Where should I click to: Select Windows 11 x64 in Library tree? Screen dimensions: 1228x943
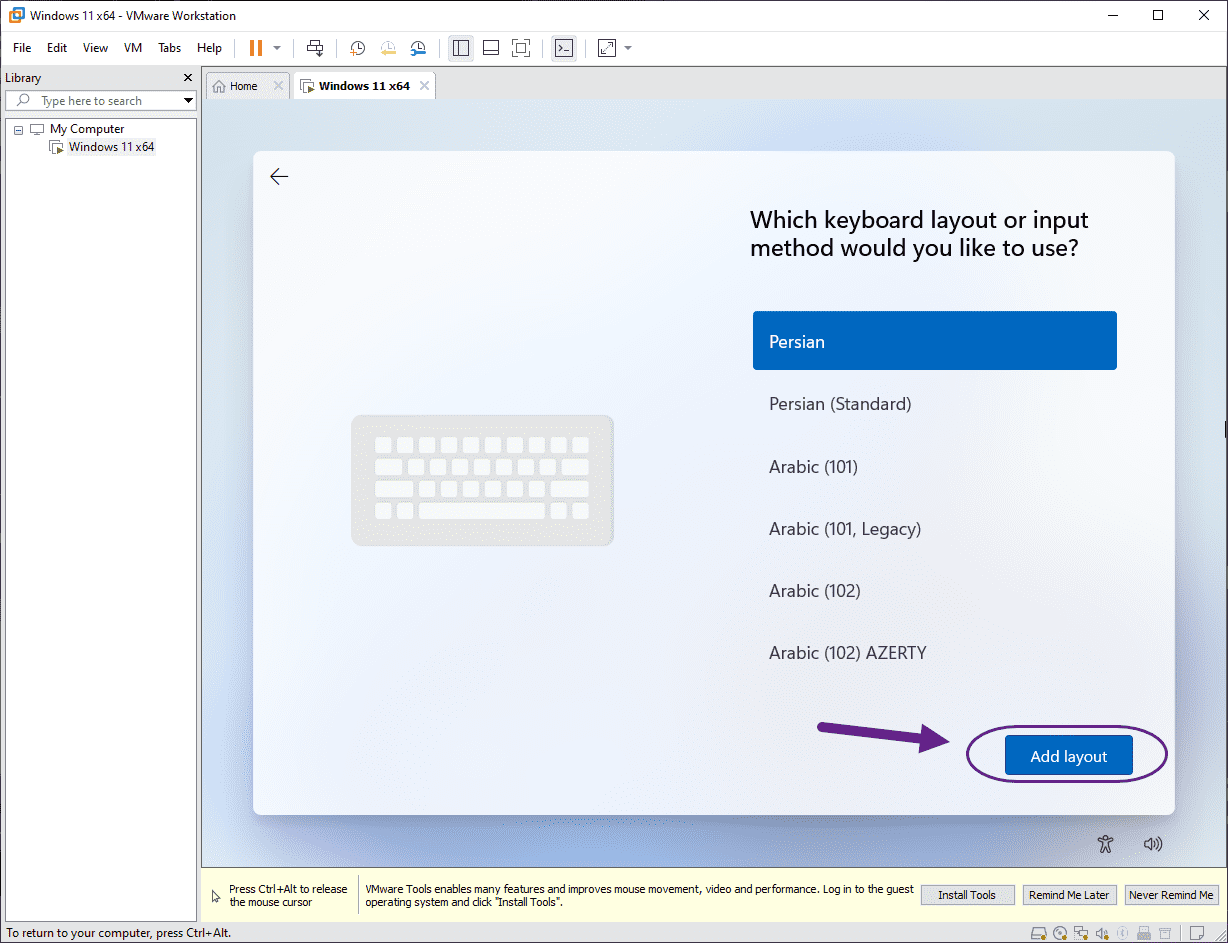tap(111, 147)
